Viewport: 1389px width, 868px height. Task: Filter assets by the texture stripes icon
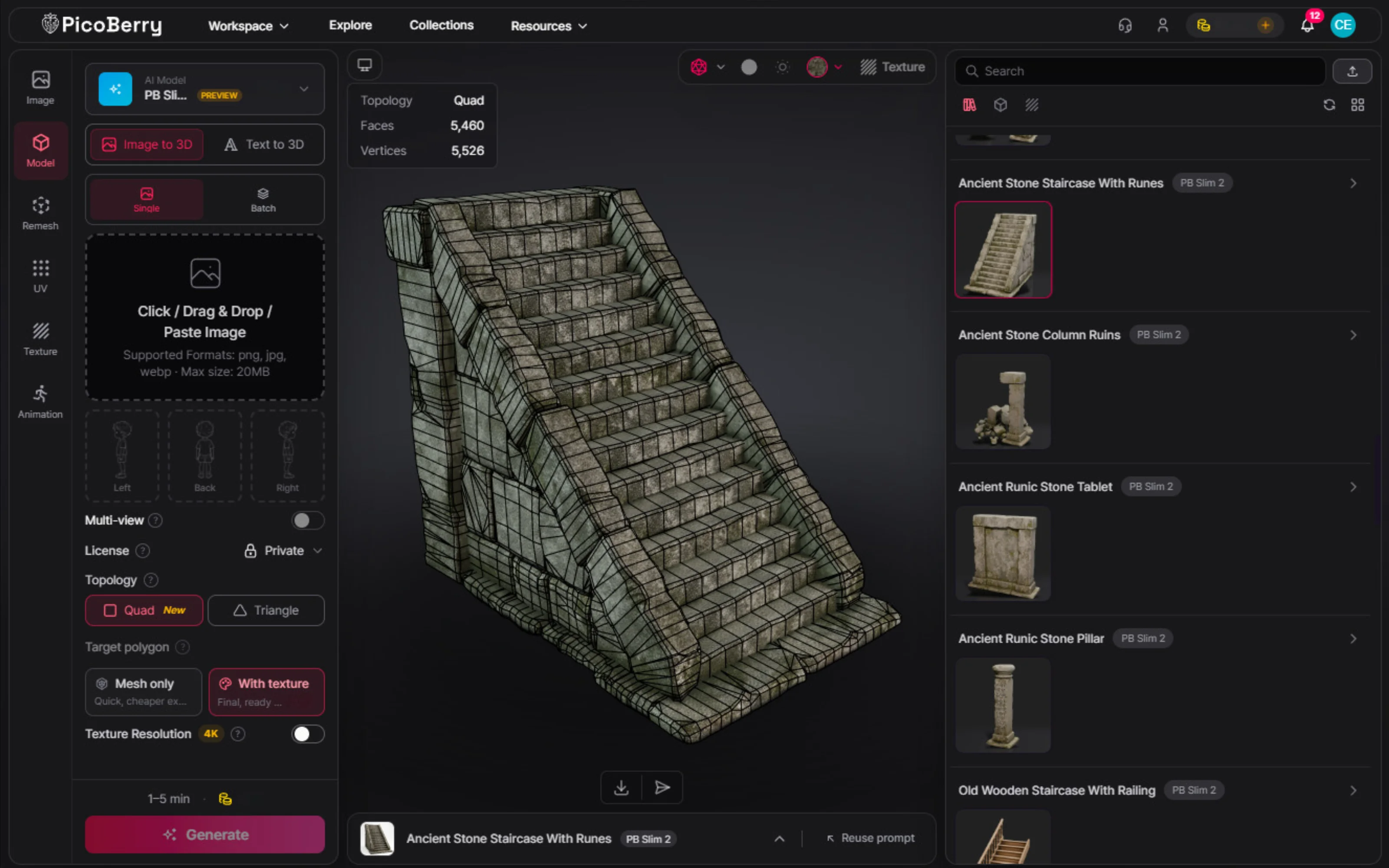(1032, 105)
